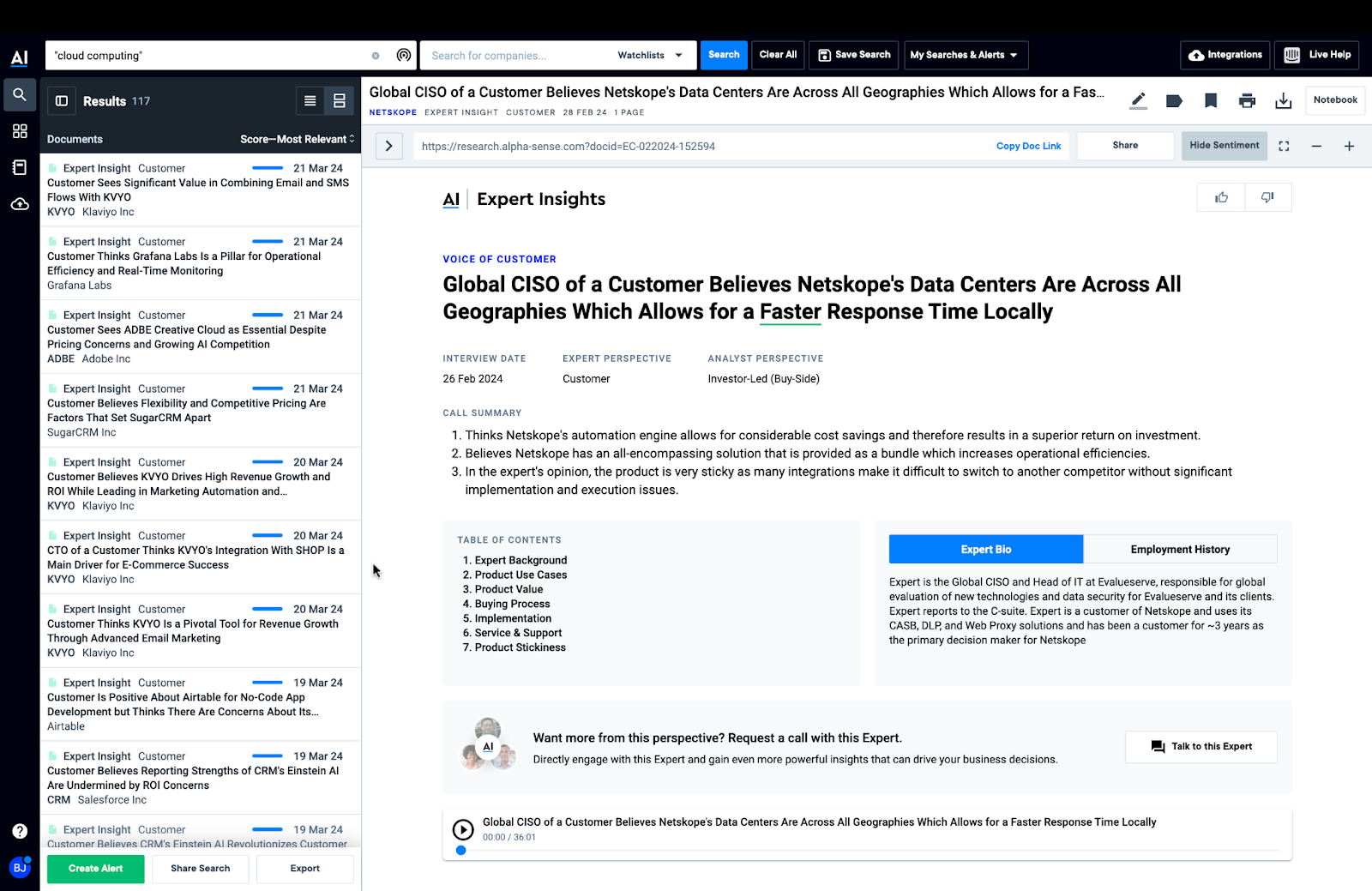Click the Share document button
This screenshot has height=891, width=1372.
coord(1125,146)
